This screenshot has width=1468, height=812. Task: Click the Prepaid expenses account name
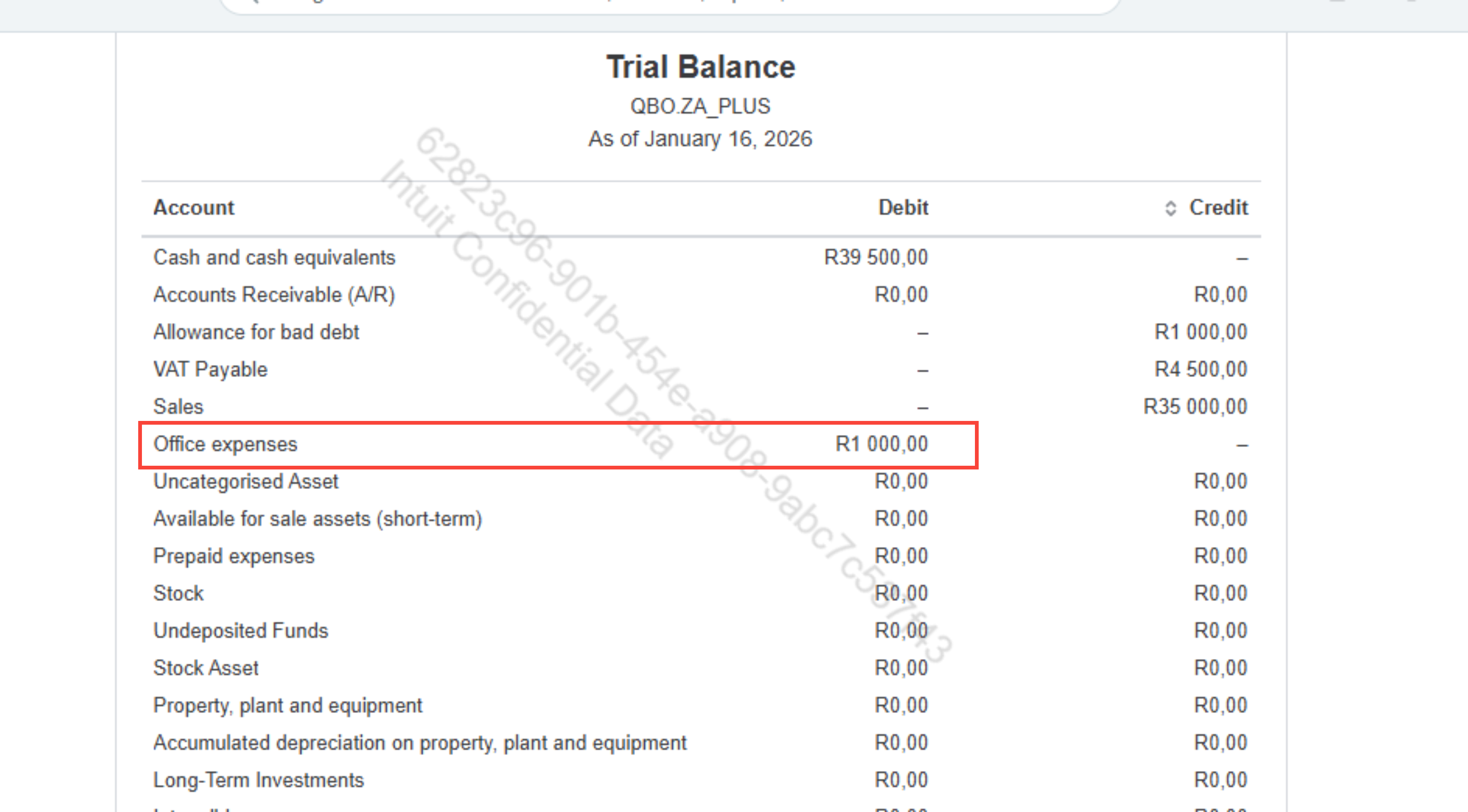click(x=233, y=556)
